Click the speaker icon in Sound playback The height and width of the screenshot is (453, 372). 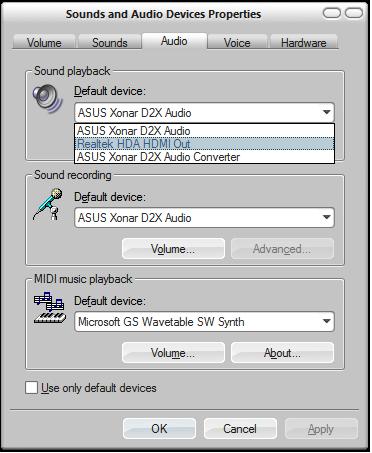tap(48, 98)
